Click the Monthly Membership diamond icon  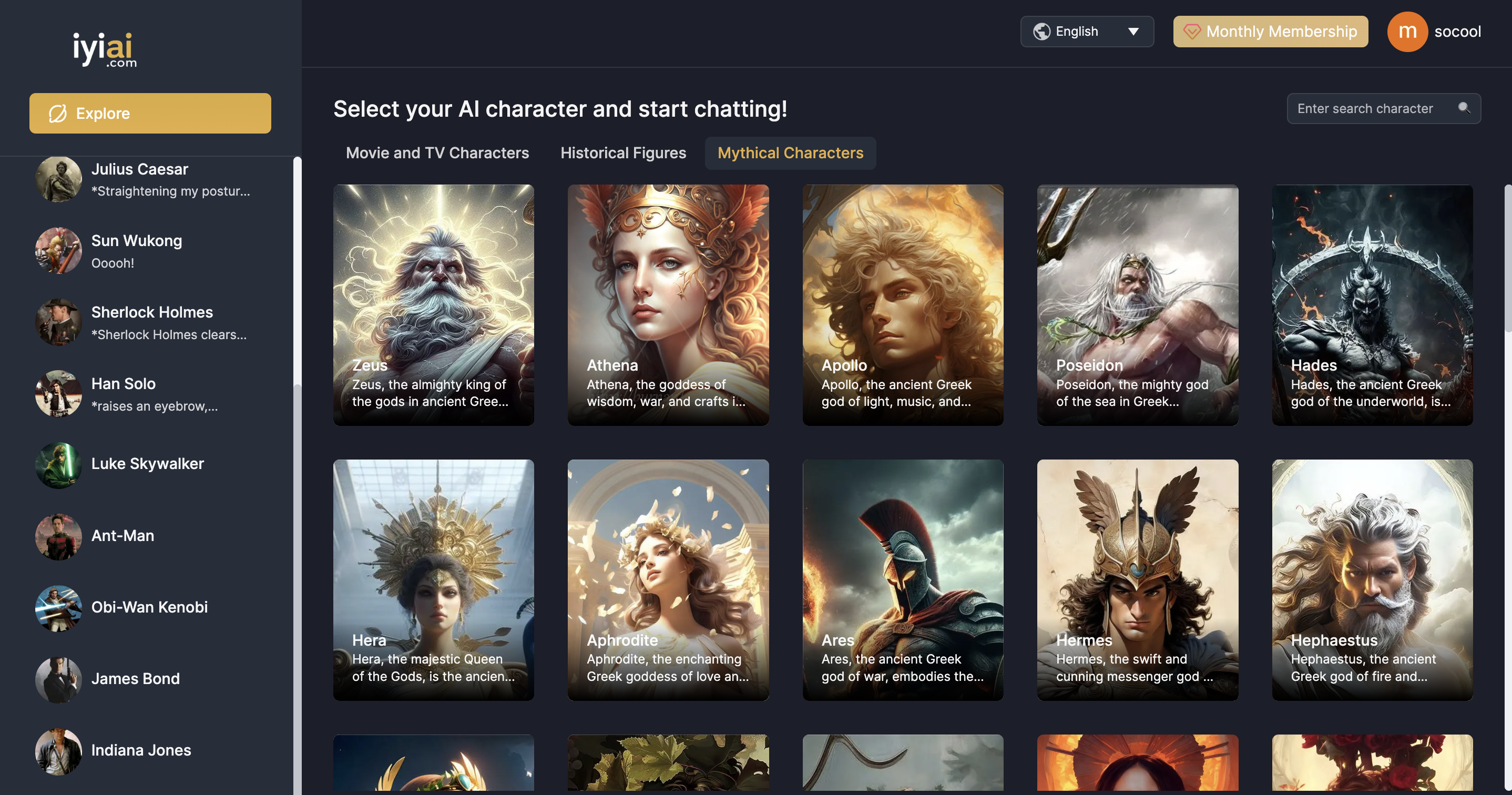1191,32
